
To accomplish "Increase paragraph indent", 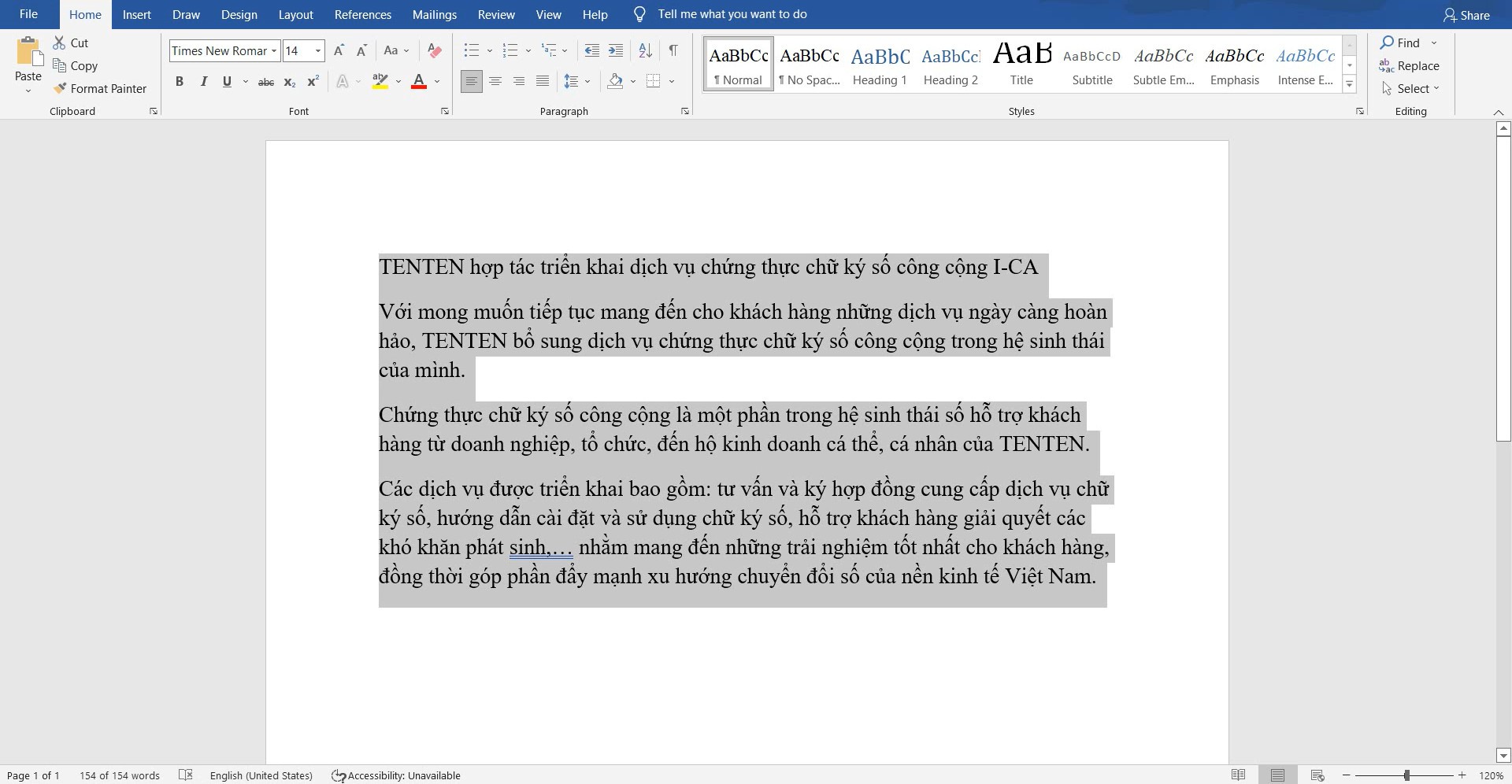I will 616,51.
